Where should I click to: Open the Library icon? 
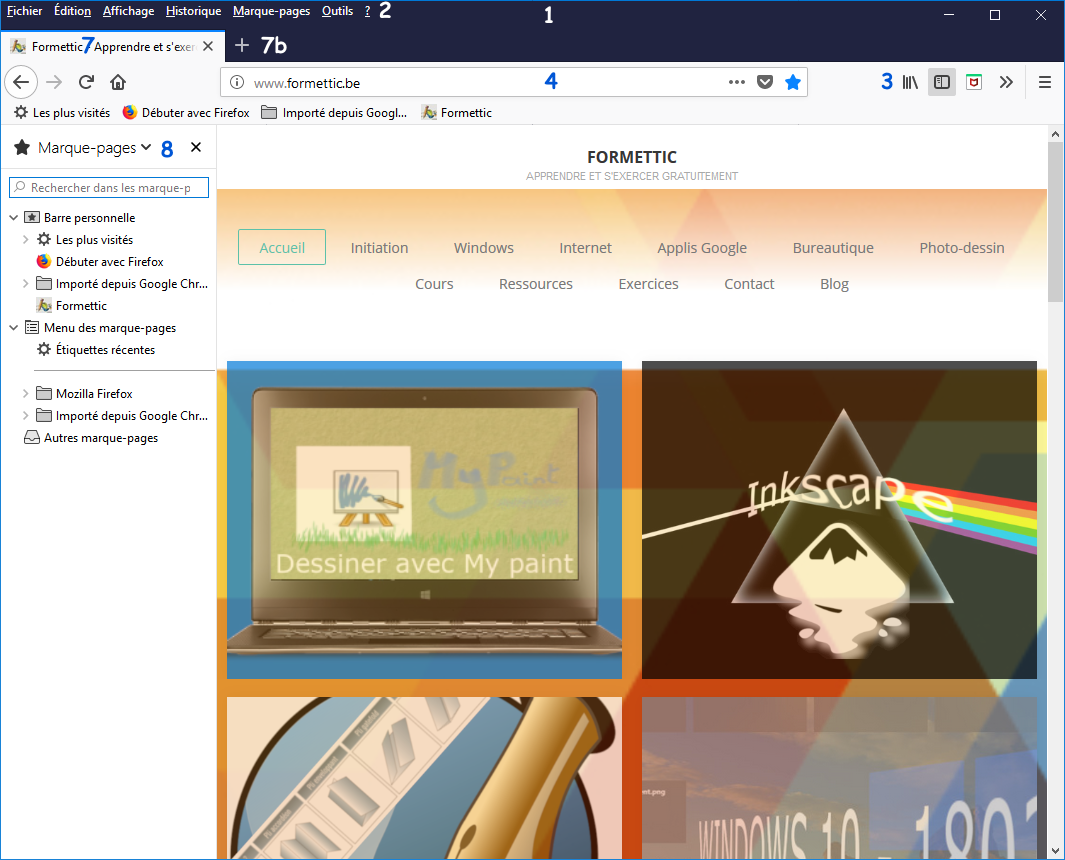pyautogui.click(x=910, y=82)
